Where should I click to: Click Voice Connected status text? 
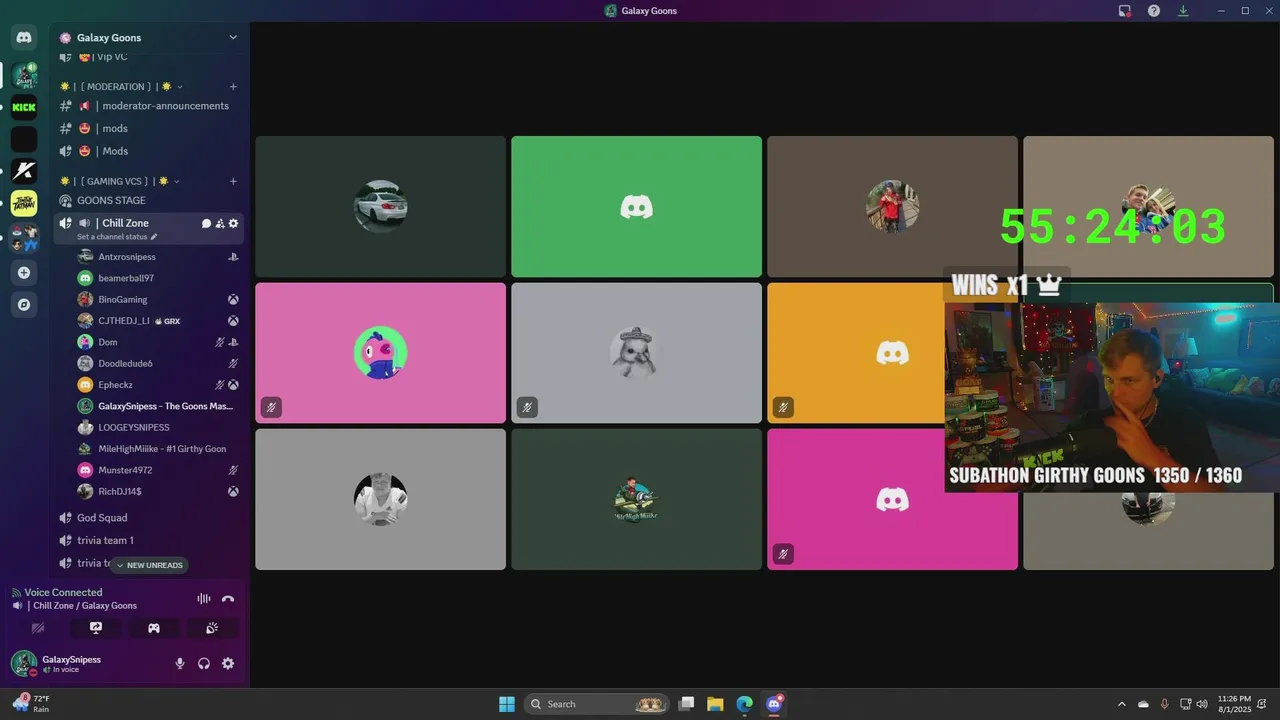tap(63, 592)
